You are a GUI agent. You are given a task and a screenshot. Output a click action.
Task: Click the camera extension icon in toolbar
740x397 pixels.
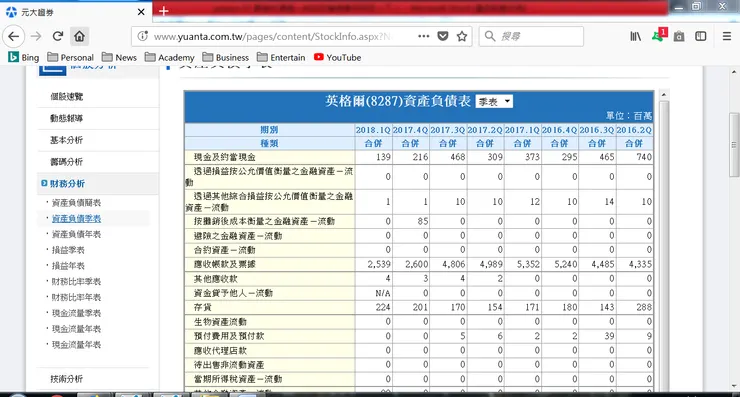pos(679,36)
